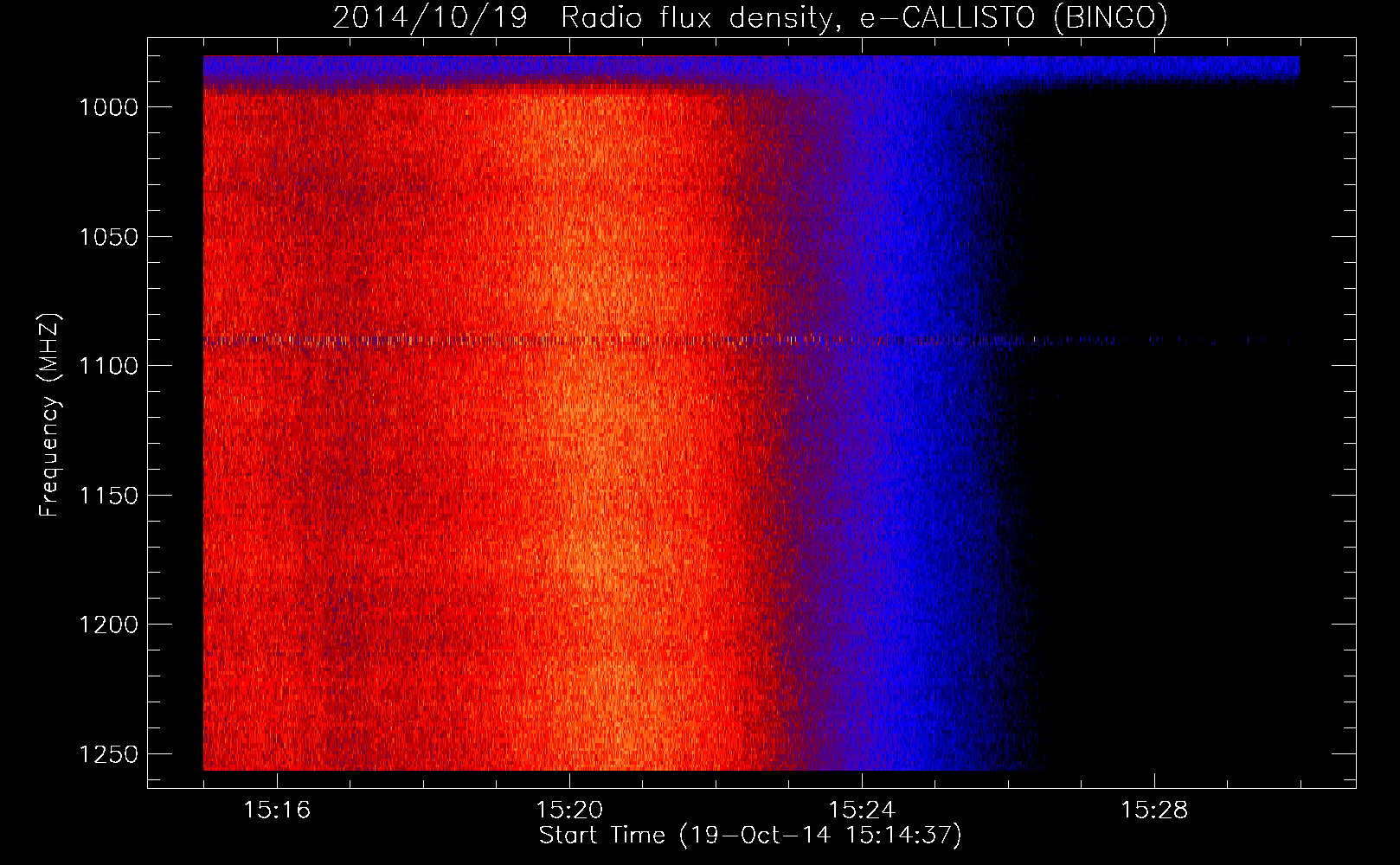This screenshot has width=1400, height=865.
Task: Select the 1150 frequency tick label
Action: tap(108, 496)
